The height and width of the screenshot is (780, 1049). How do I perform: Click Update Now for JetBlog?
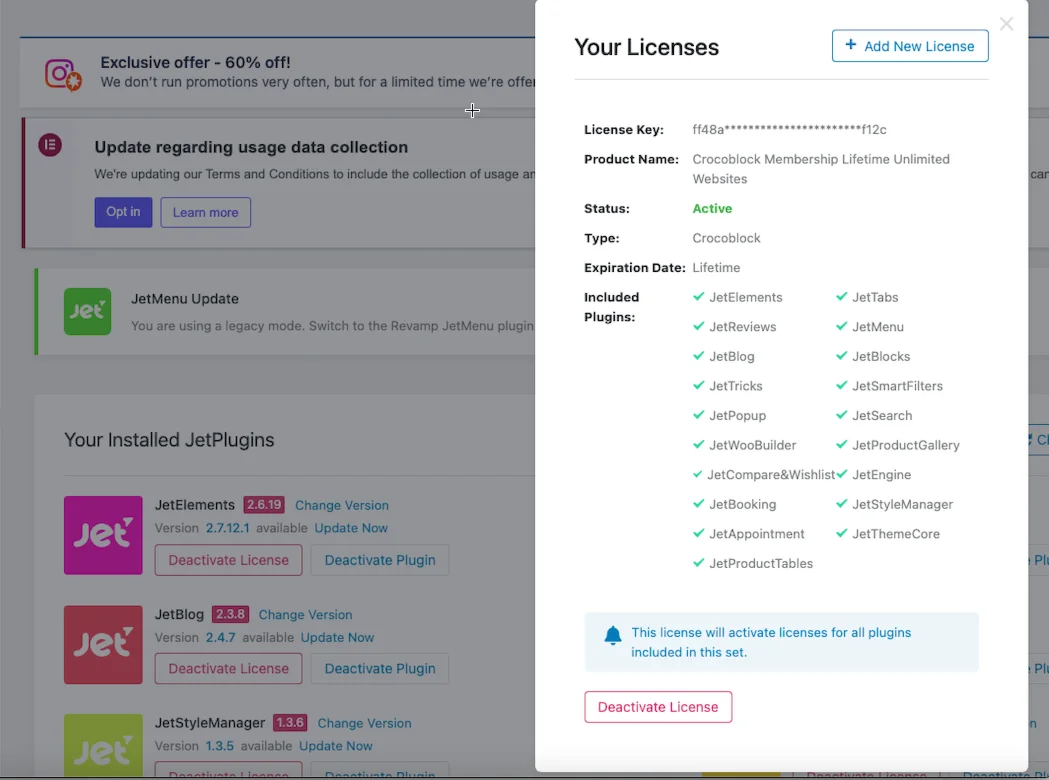click(x=337, y=637)
